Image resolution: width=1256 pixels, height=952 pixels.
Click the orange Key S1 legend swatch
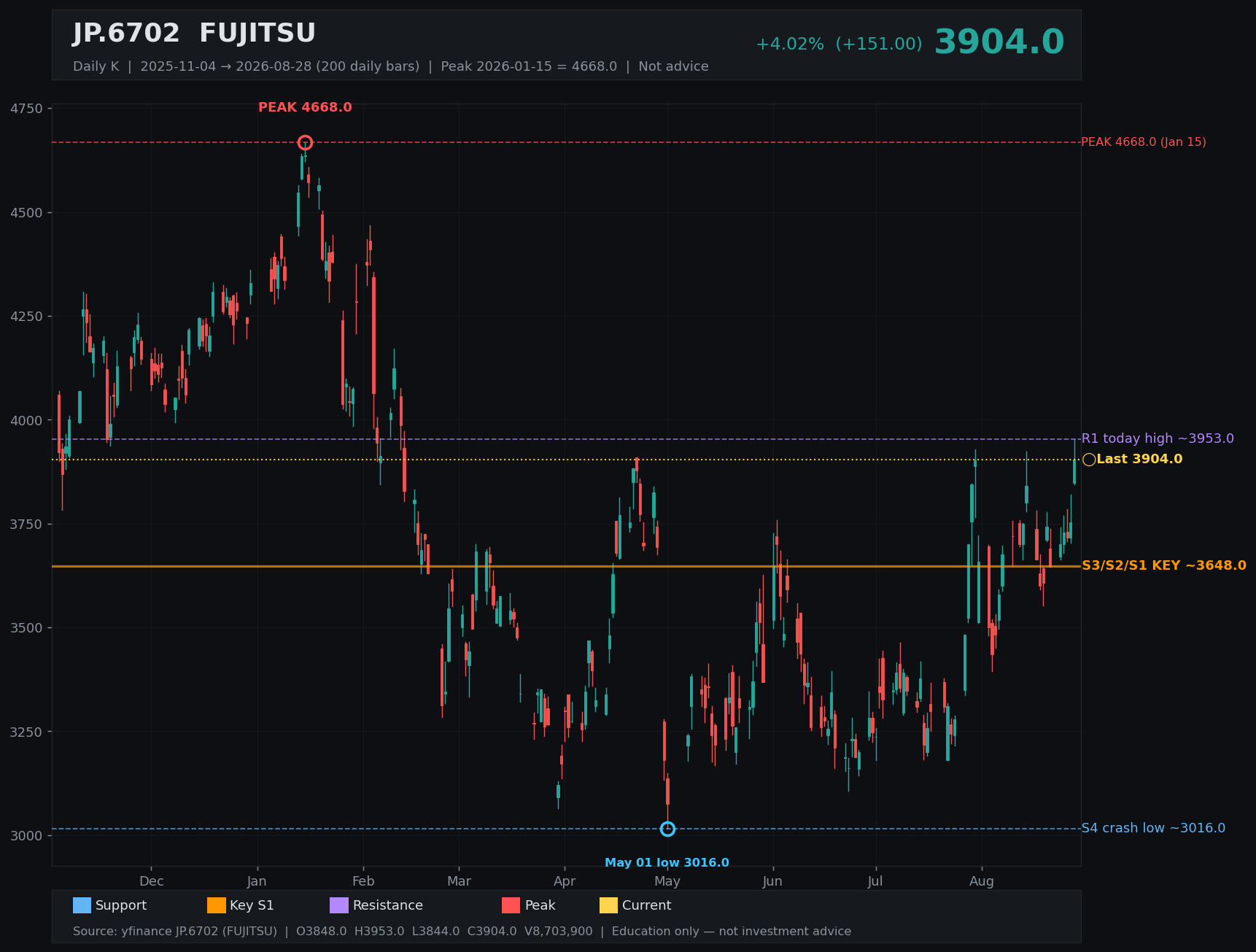coord(217,905)
